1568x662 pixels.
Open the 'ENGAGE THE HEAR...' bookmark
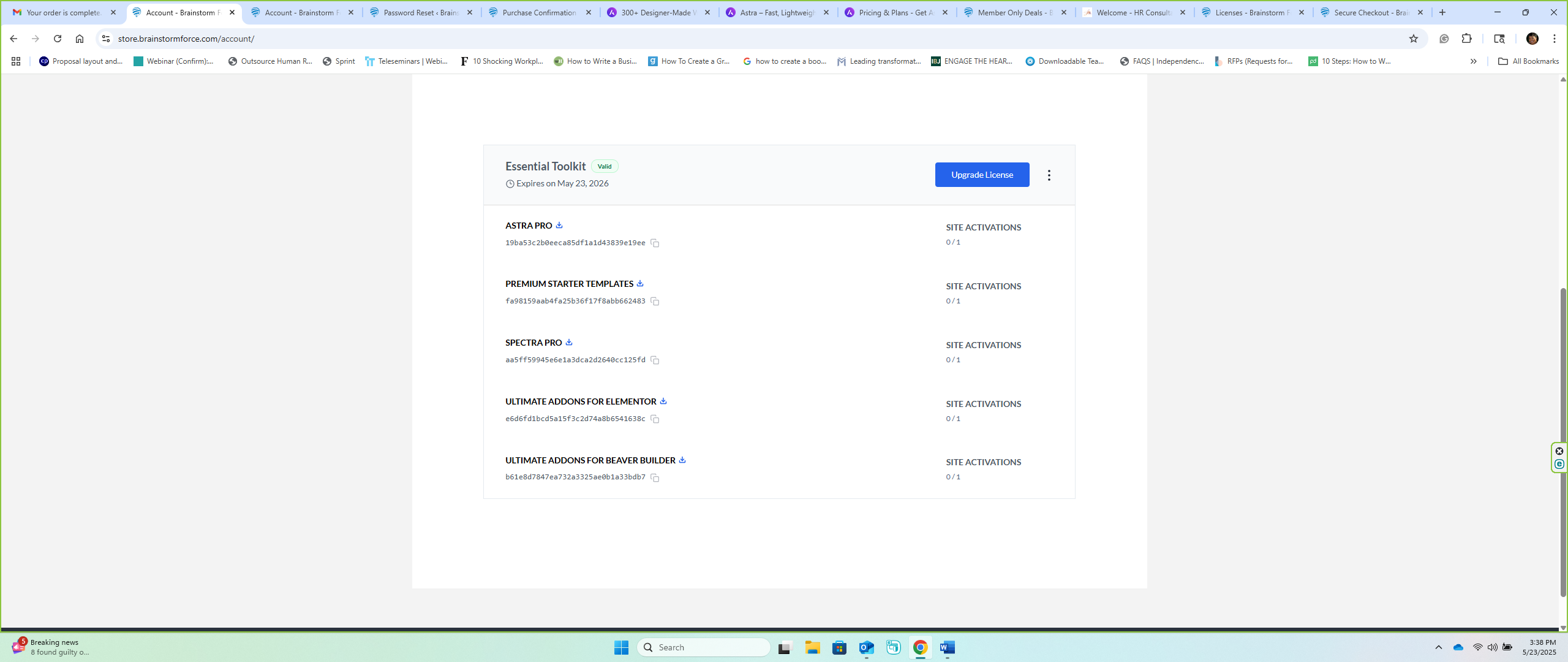(x=972, y=61)
